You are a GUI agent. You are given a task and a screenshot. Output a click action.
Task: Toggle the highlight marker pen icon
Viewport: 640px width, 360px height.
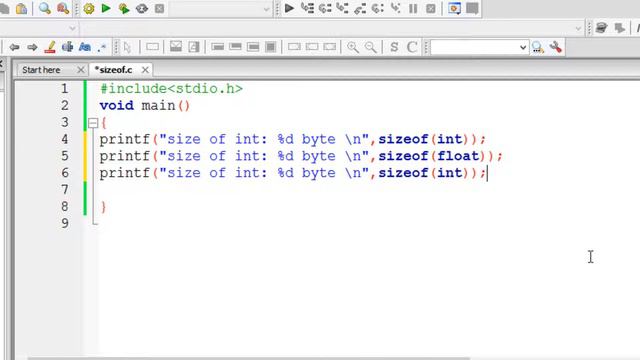coord(50,47)
